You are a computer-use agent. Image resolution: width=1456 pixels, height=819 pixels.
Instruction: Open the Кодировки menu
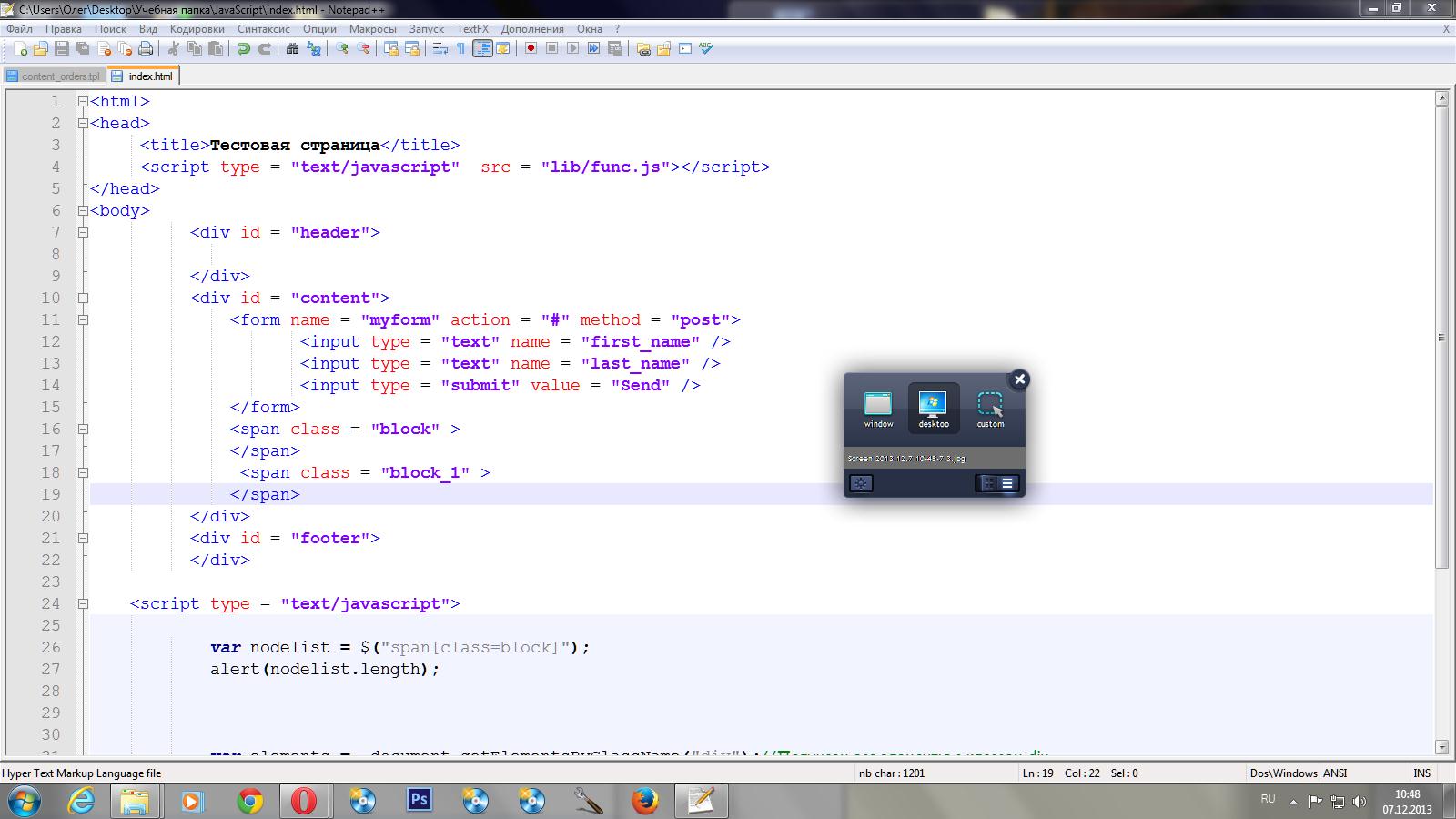tap(197, 28)
